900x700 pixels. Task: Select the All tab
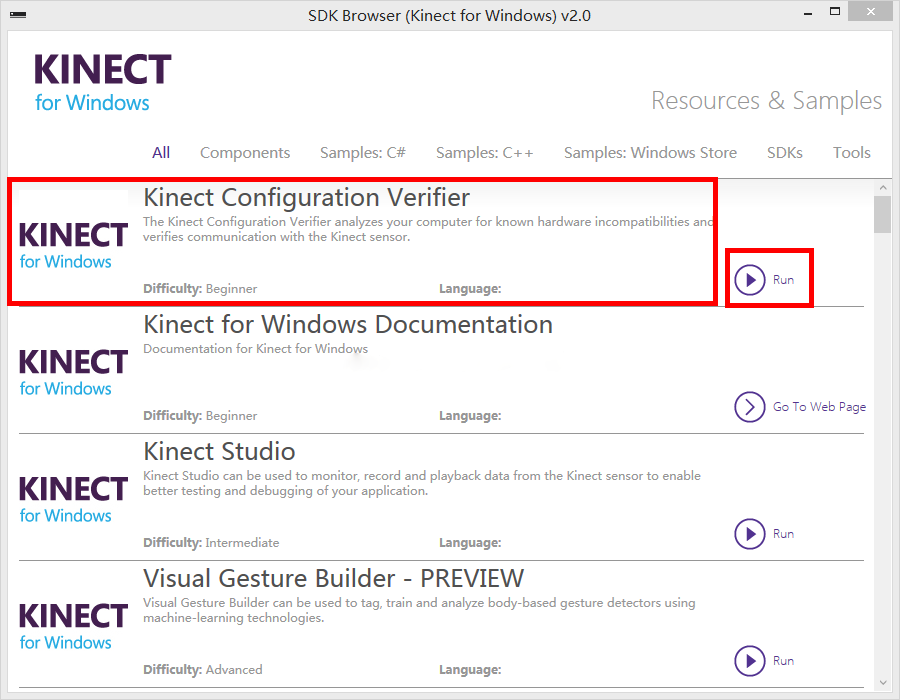tap(161, 153)
